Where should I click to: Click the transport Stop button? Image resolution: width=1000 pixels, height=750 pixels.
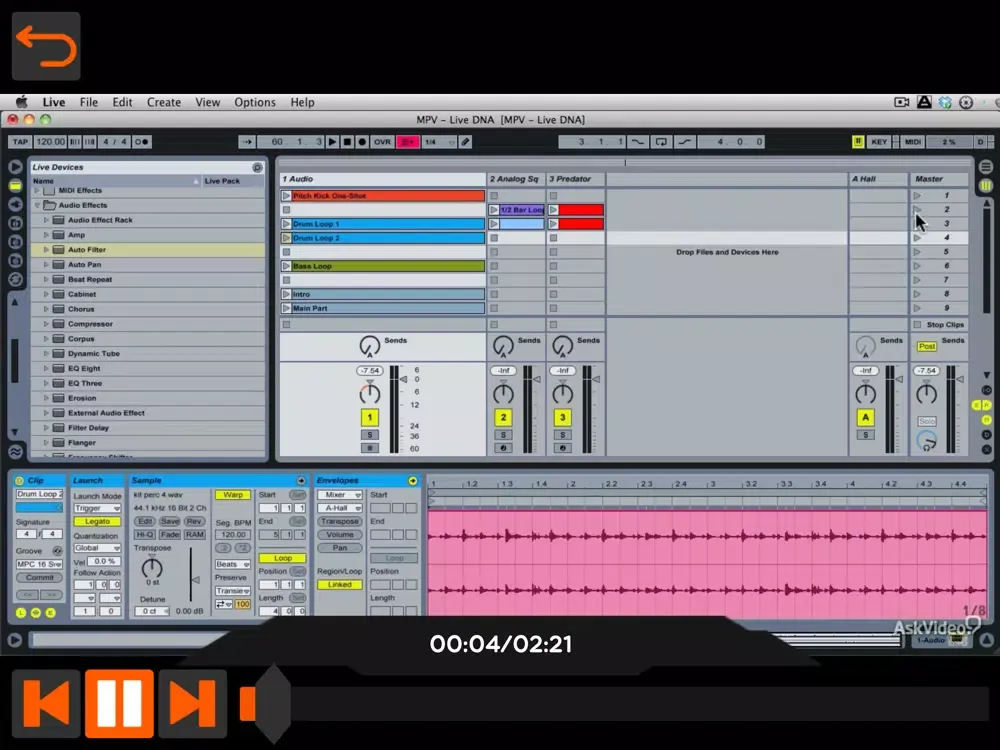[347, 142]
